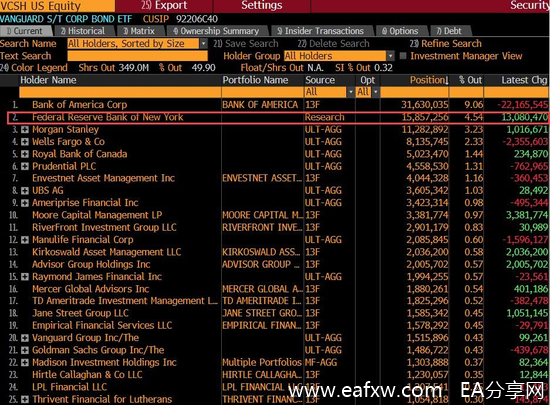Sort by the % Out column header
Screen dimensions: 550x405
tap(470, 80)
